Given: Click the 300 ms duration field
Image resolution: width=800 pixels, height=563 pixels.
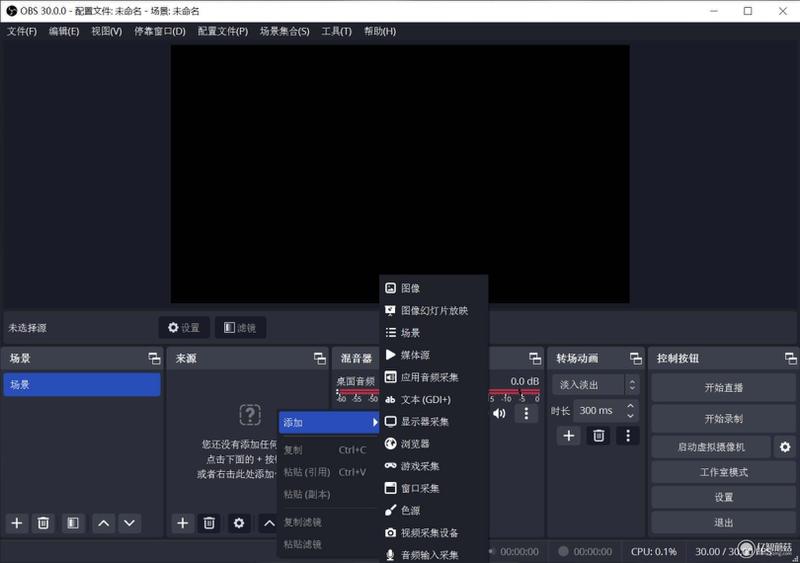Looking at the screenshot, I should [x=599, y=410].
